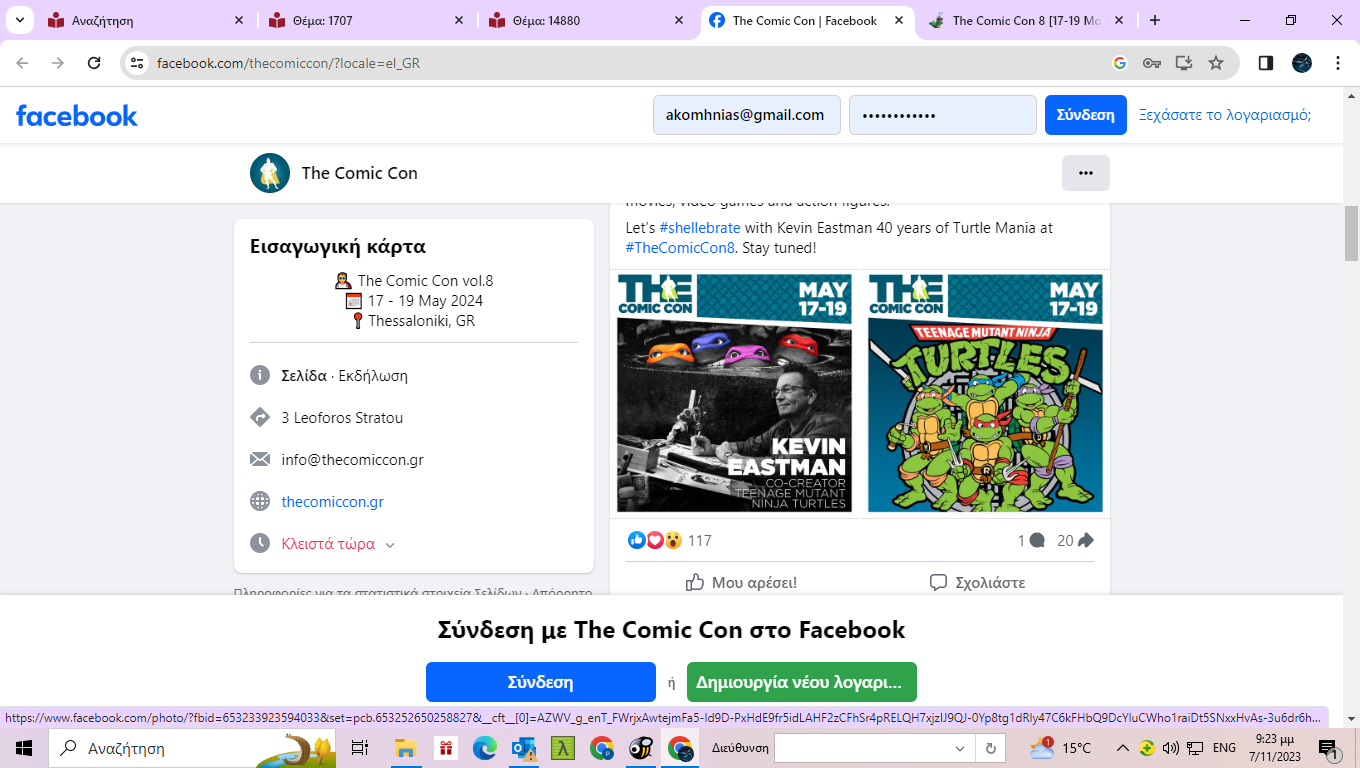Open thecomiccon.gr website link

pyautogui.click(x=333, y=502)
